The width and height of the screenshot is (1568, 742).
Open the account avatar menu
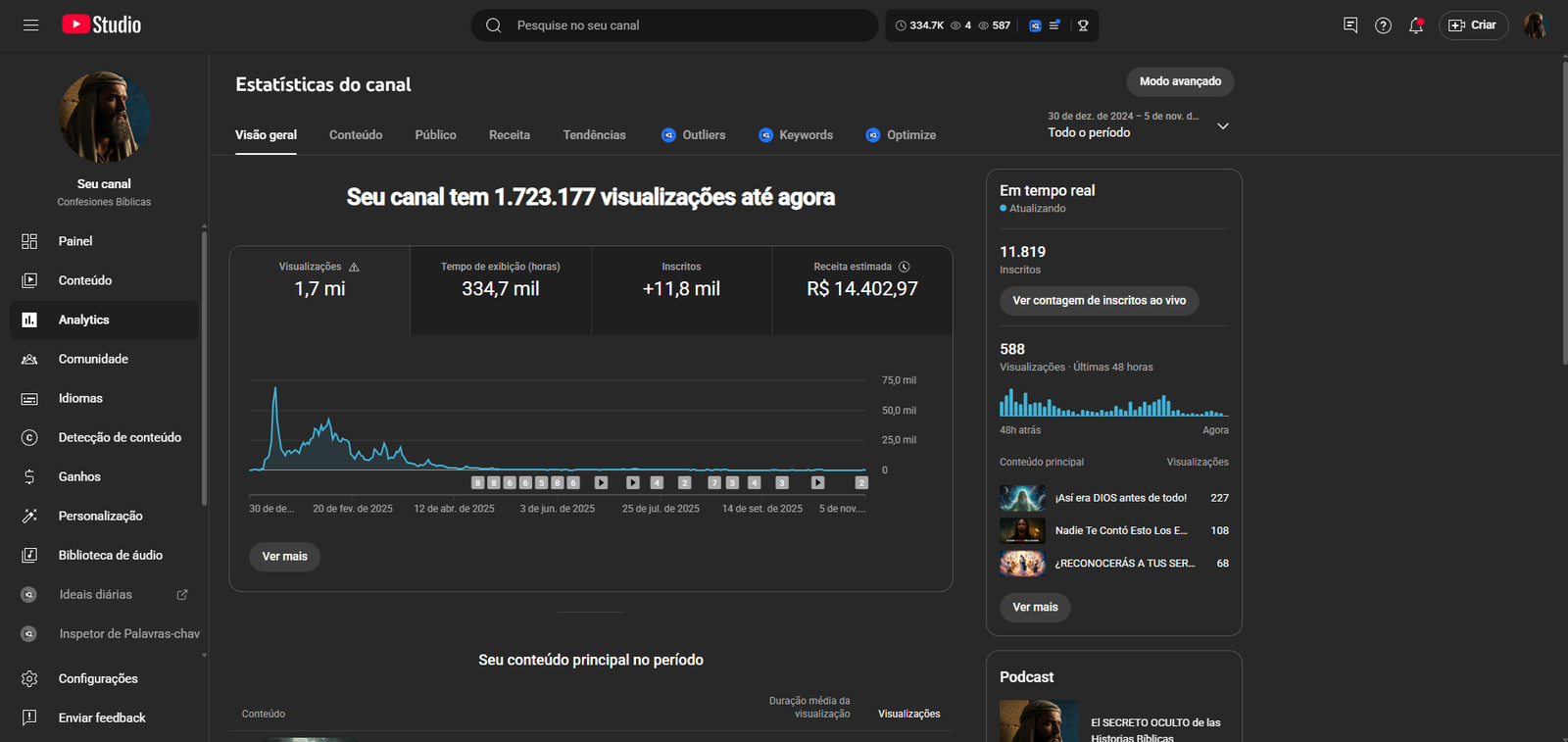click(x=1534, y=25)
